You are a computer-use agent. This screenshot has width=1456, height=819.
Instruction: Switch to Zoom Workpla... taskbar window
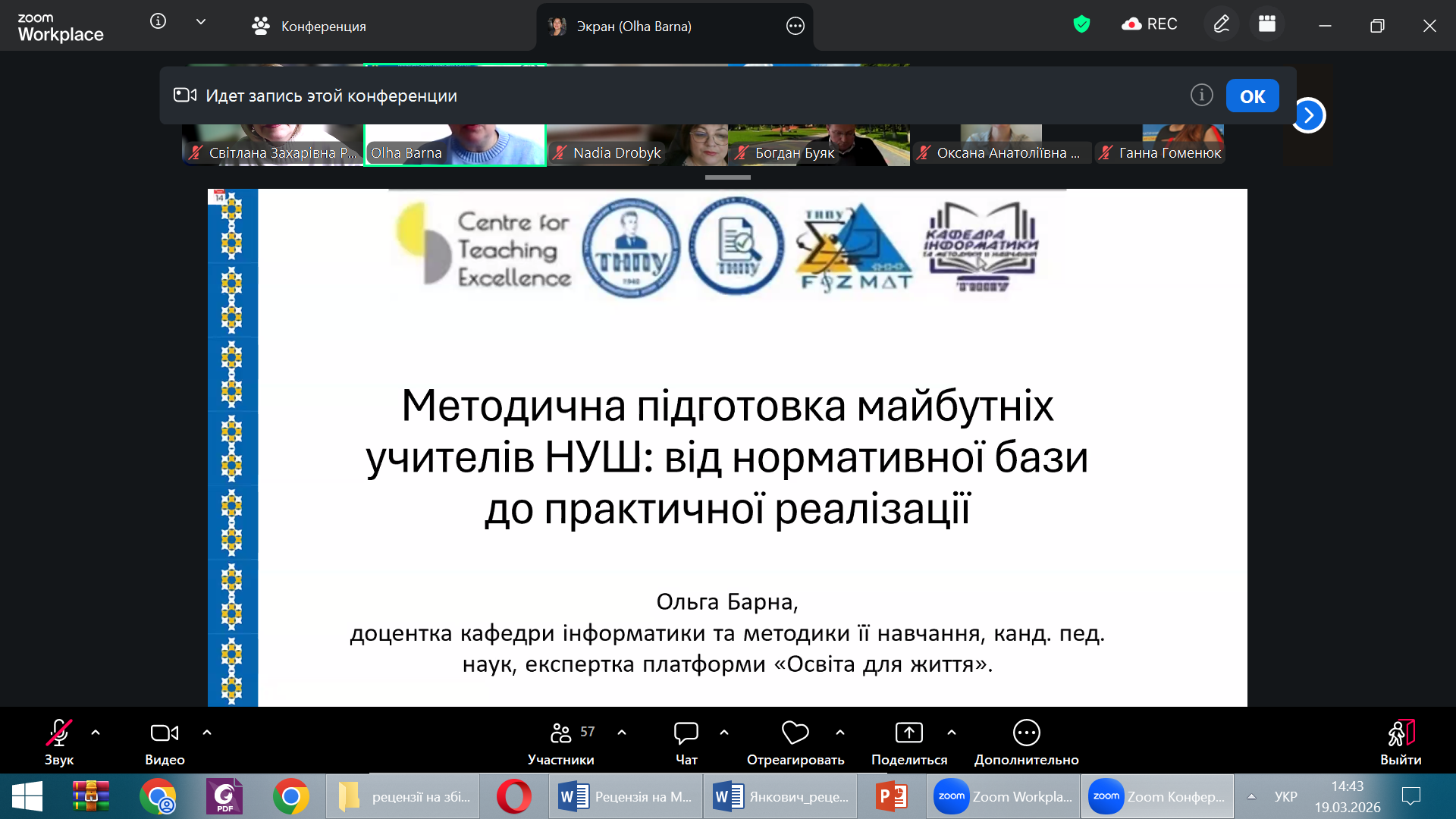pyautogui.click(x=1004, y=796)
